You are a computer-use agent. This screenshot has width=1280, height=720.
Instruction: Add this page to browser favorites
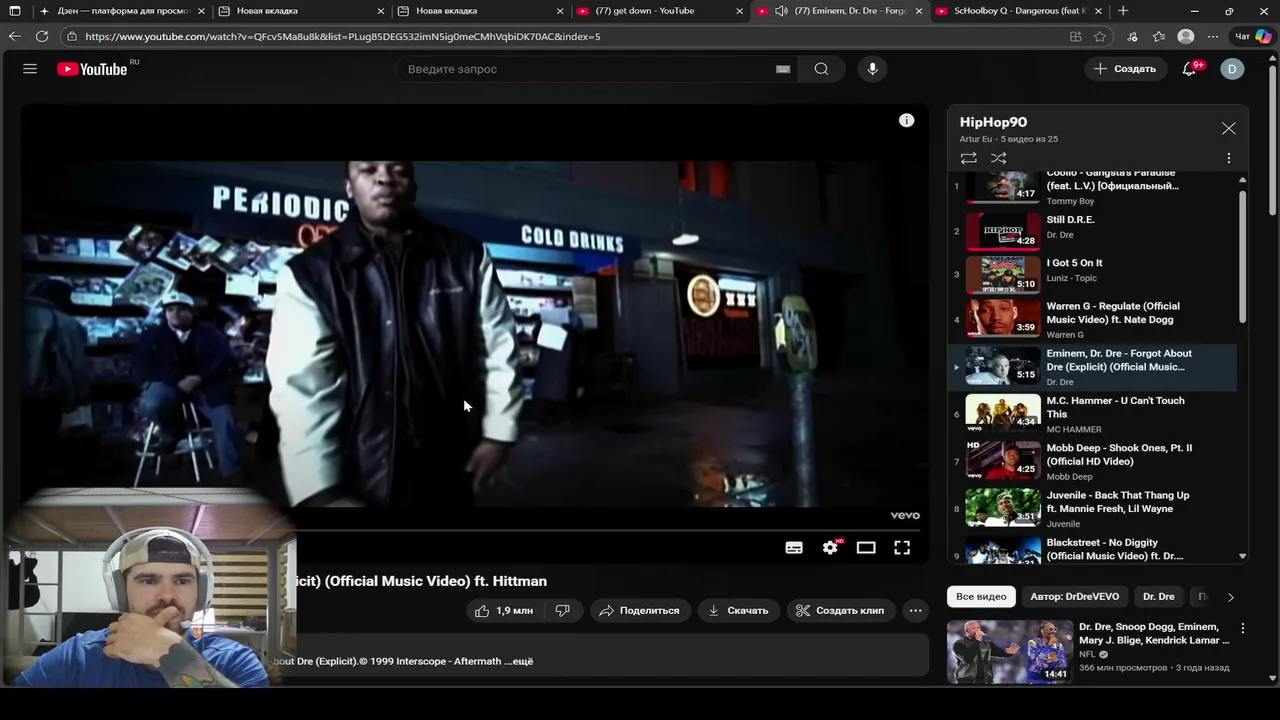click(x=1100, y=36)
